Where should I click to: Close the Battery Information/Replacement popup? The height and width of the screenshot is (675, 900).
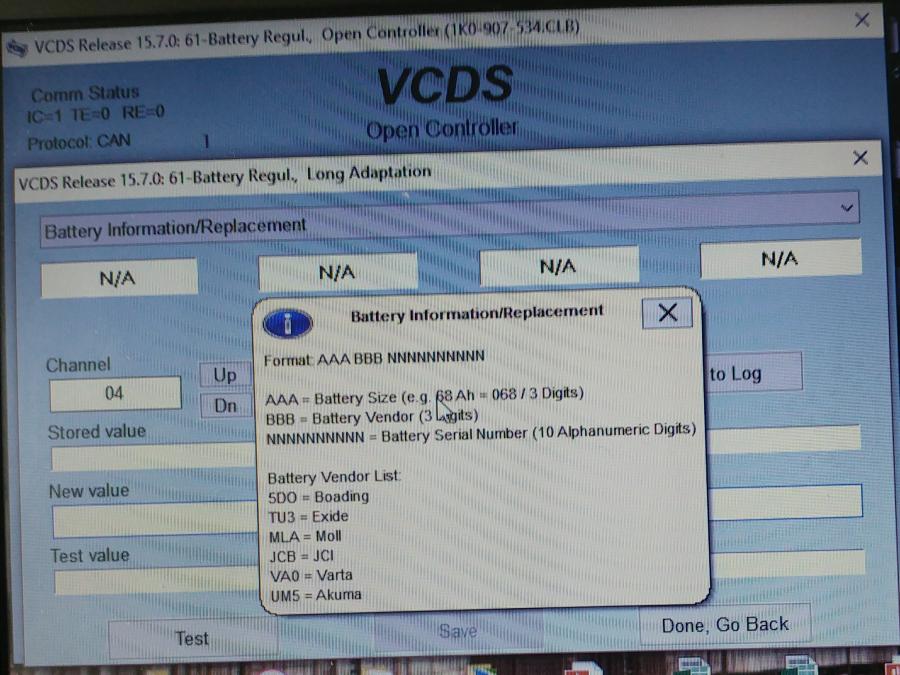[667, 313]
